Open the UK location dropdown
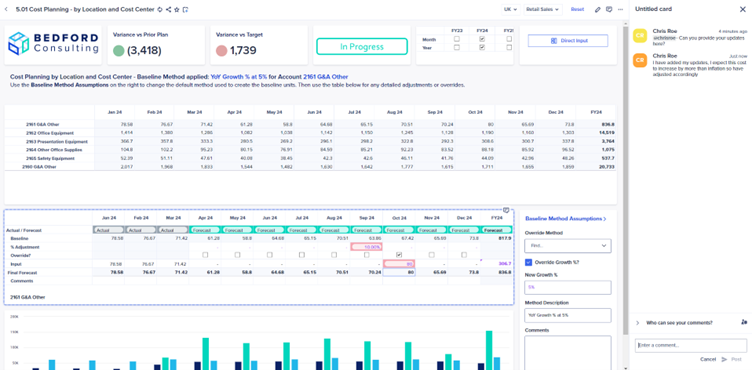The image size is (752, 370). click(x=511, y=9)
